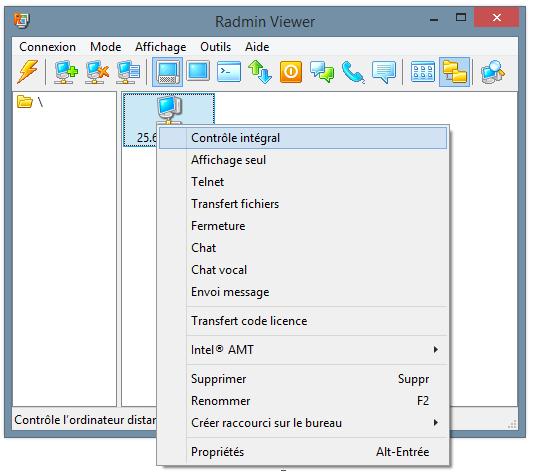Click the add new connection icon
The height and width of the screenshot is (471, 538).
click(x=66, y=72)
